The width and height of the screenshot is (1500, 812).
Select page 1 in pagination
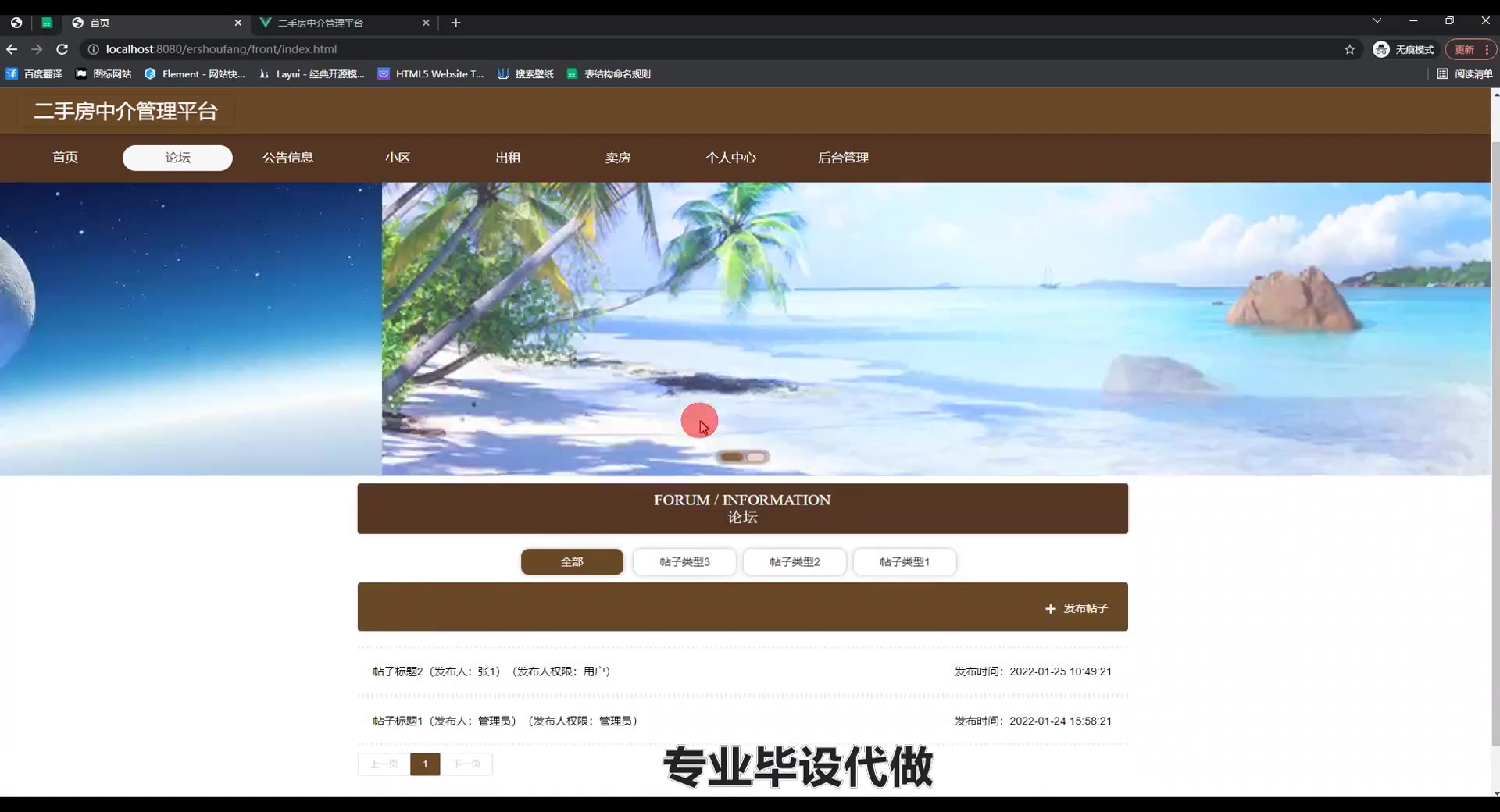tap(425, 764)
